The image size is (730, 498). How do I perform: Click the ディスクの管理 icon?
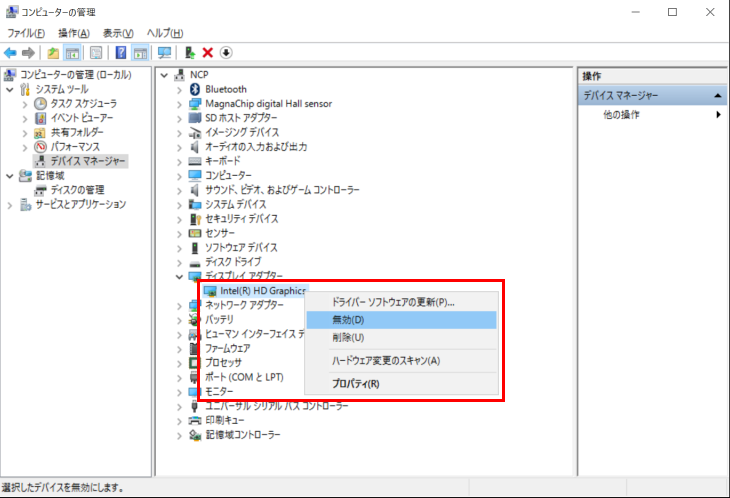[x=41, y=190]
